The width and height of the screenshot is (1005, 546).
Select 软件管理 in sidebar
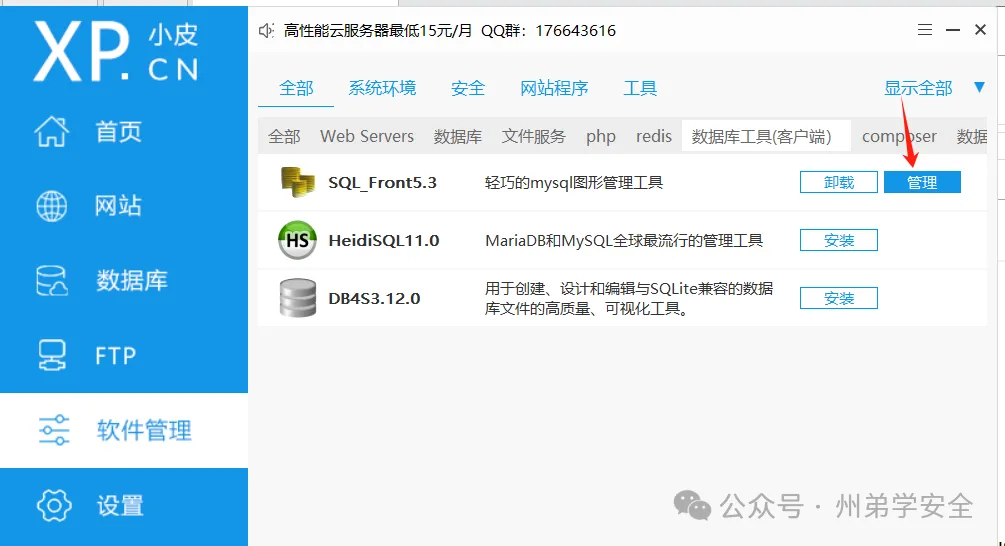point(124,430)
